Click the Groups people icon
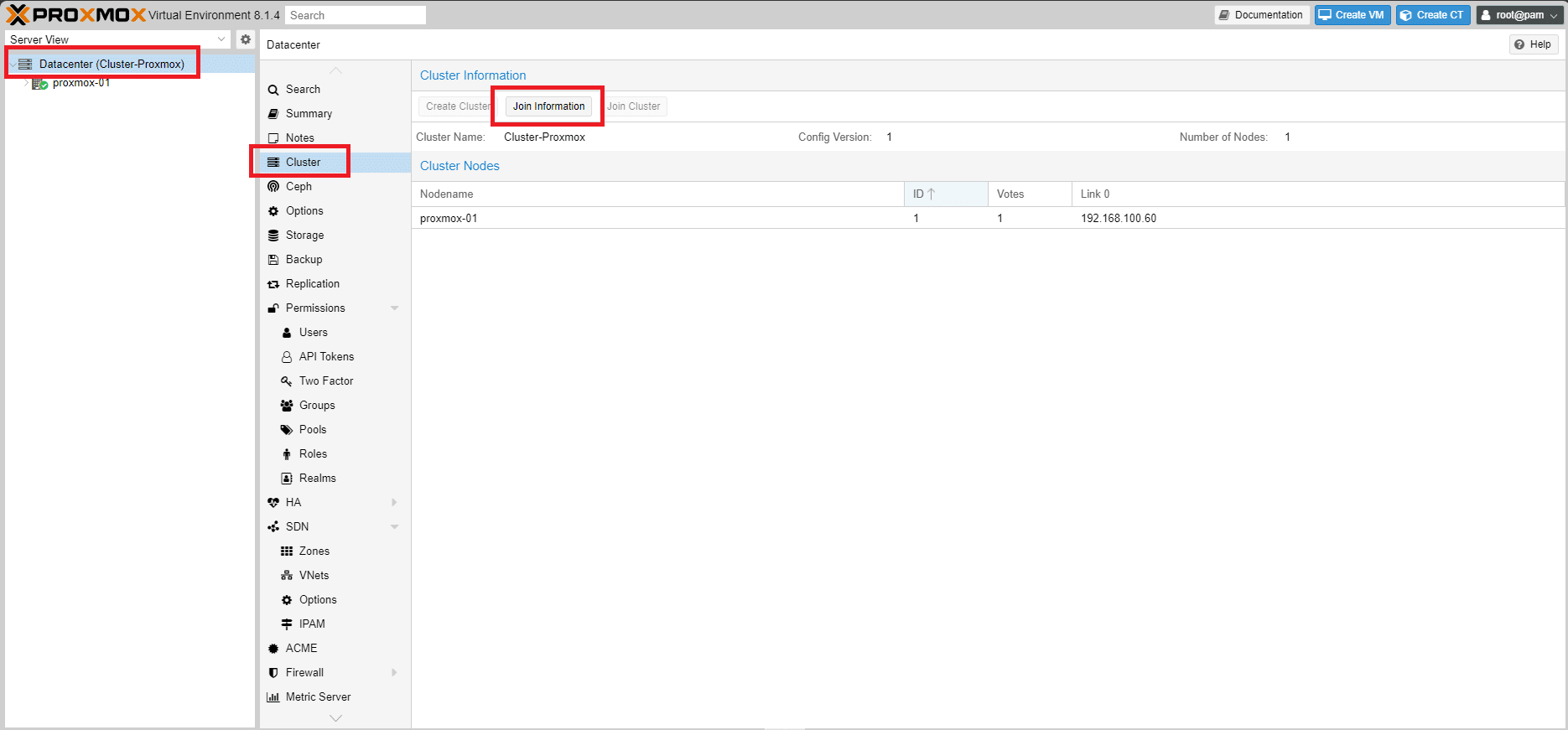The height and width of the screenshot is (730, 1568). click(x=287, y=406)
